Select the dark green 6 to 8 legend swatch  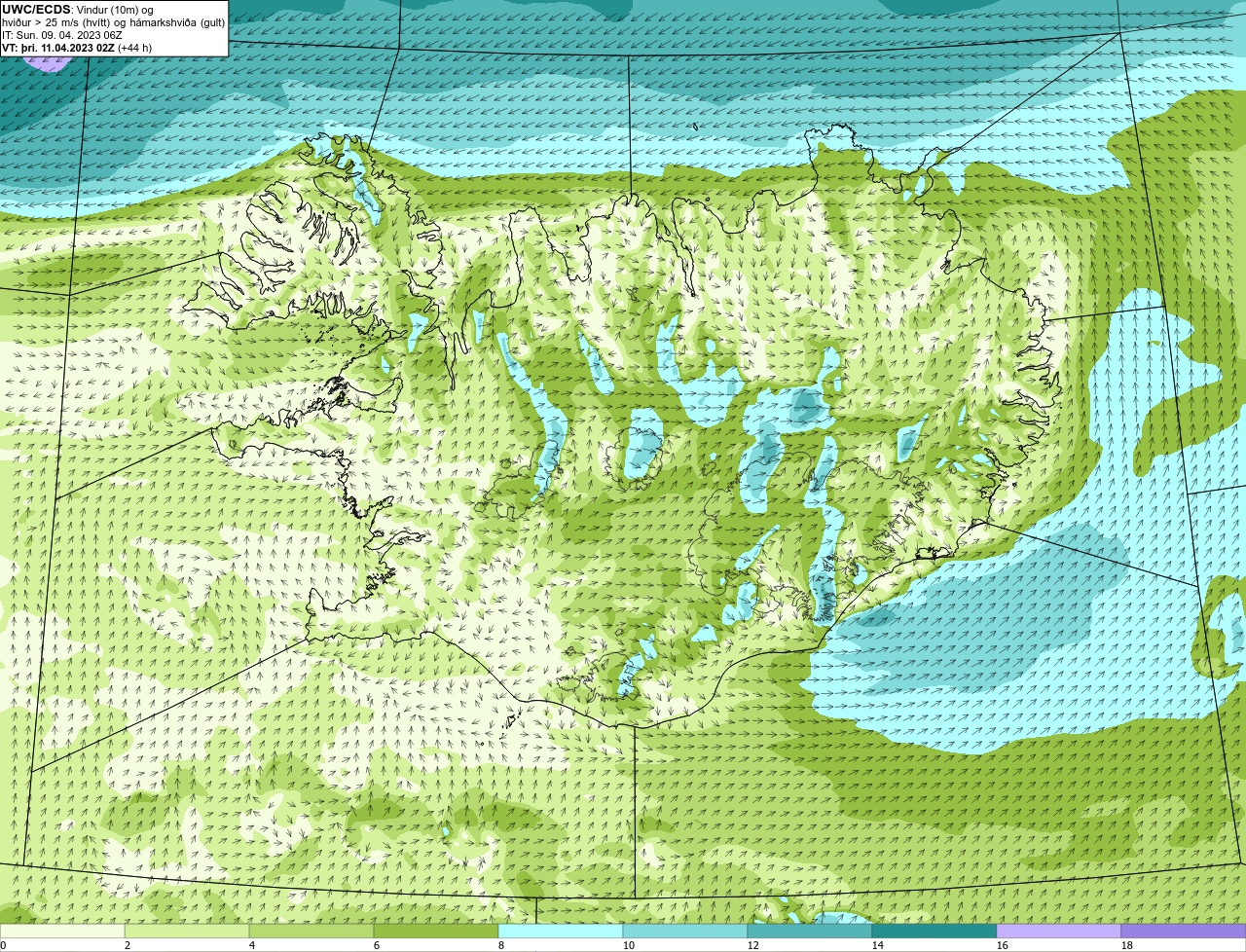pyautogui.click(x=436, y=931)
